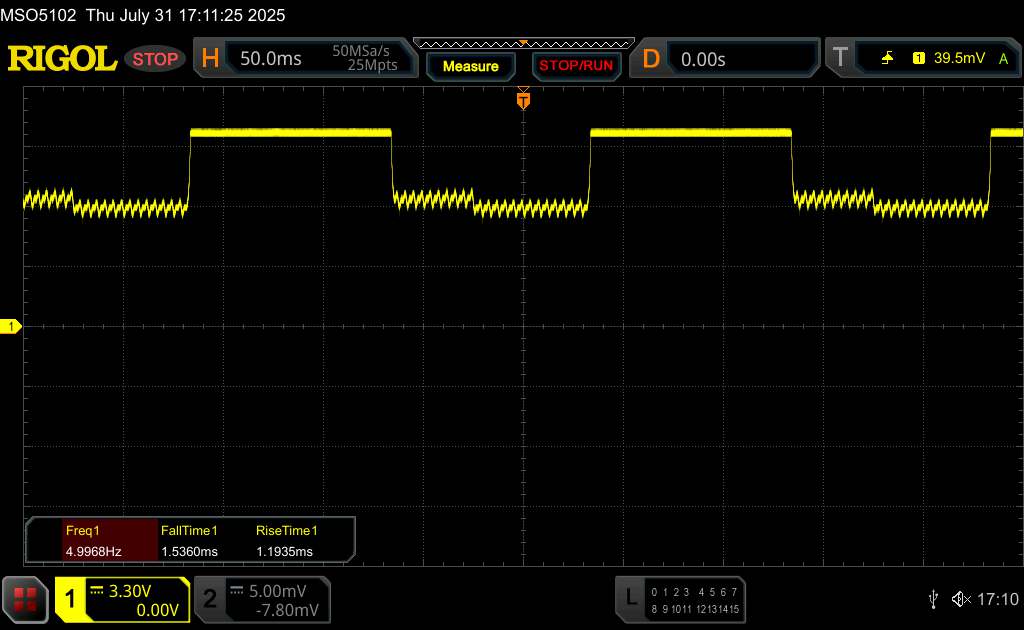Image resolution: width=1024 pixels, height=630 pixels.
Task: Click the red STOP status badge
Action: click(155, 59)
